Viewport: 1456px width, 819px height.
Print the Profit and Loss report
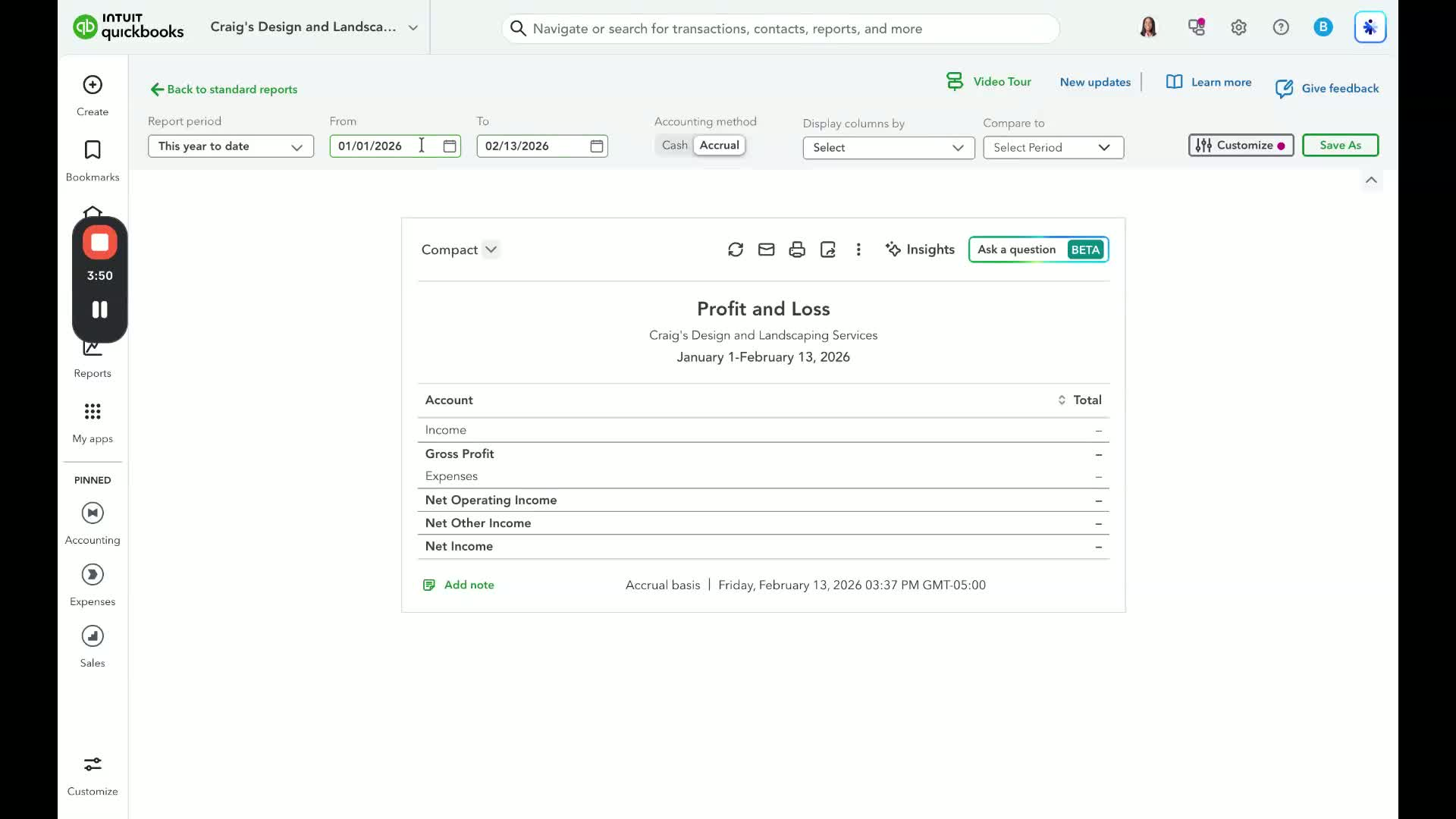[x=796, y=249]
